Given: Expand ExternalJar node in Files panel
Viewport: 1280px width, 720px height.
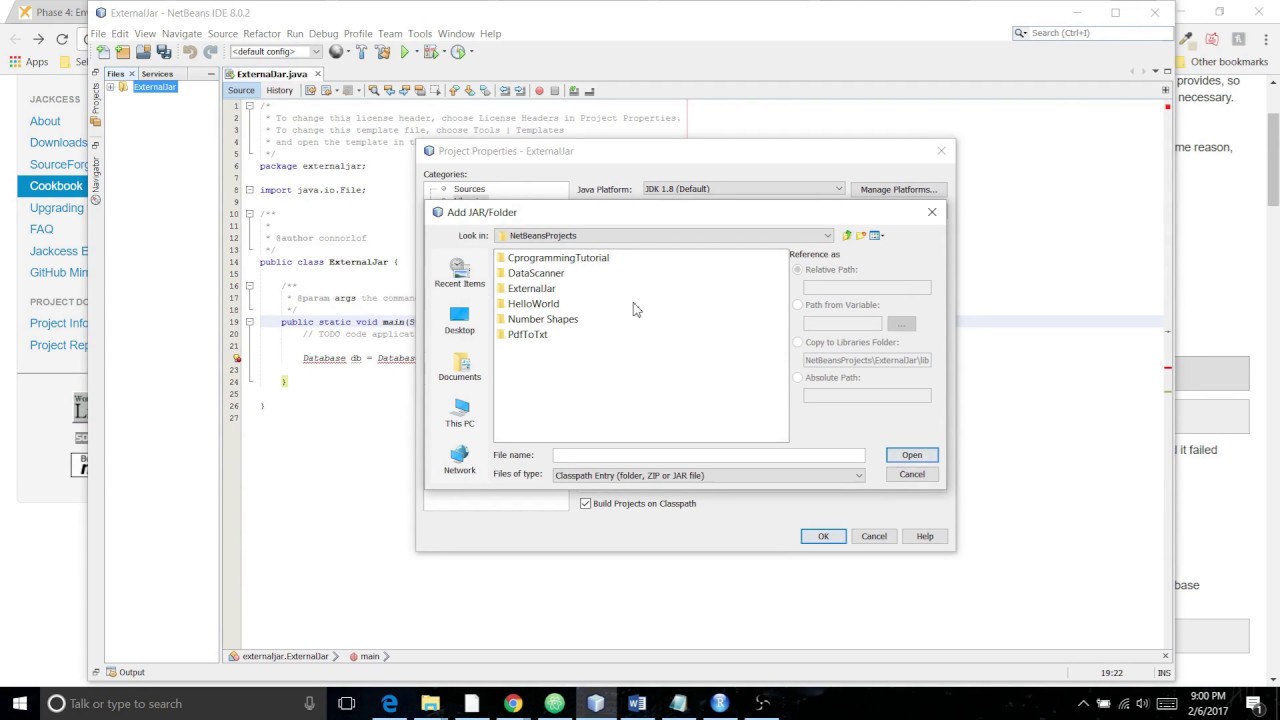Looking at the screenshot, I should [110, 87].
